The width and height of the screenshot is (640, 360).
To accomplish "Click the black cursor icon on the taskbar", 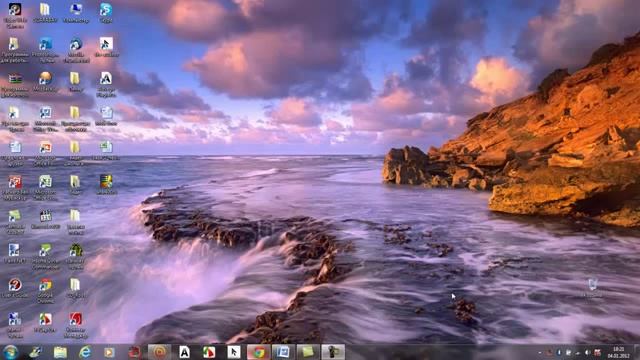I will pos(234,352).
